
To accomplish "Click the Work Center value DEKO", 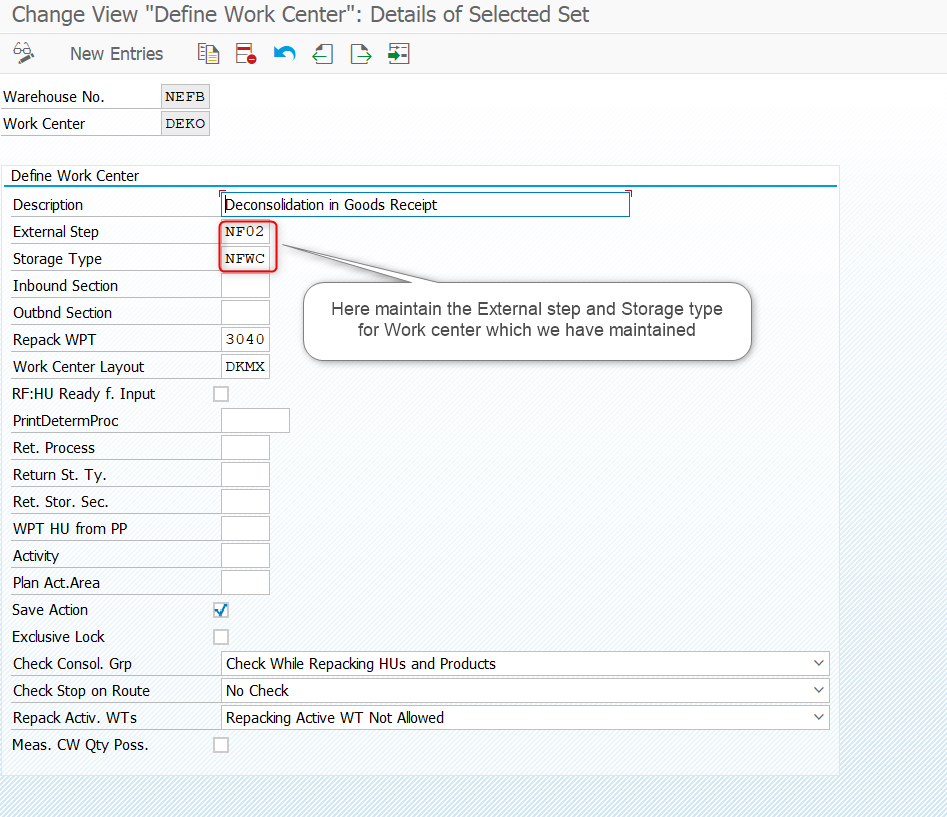I will pos(185,124).
